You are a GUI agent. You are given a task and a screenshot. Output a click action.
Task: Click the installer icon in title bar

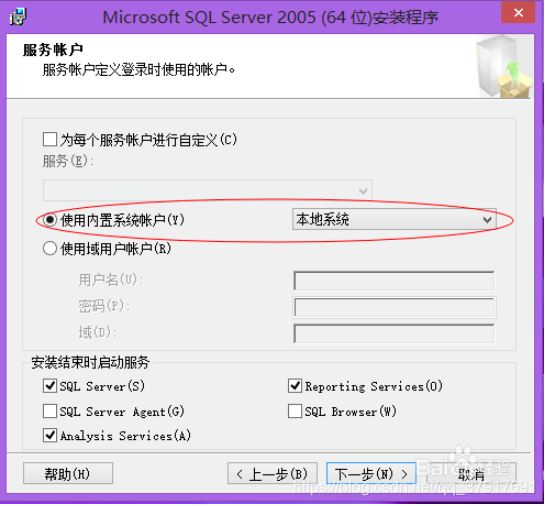point(17,17)
